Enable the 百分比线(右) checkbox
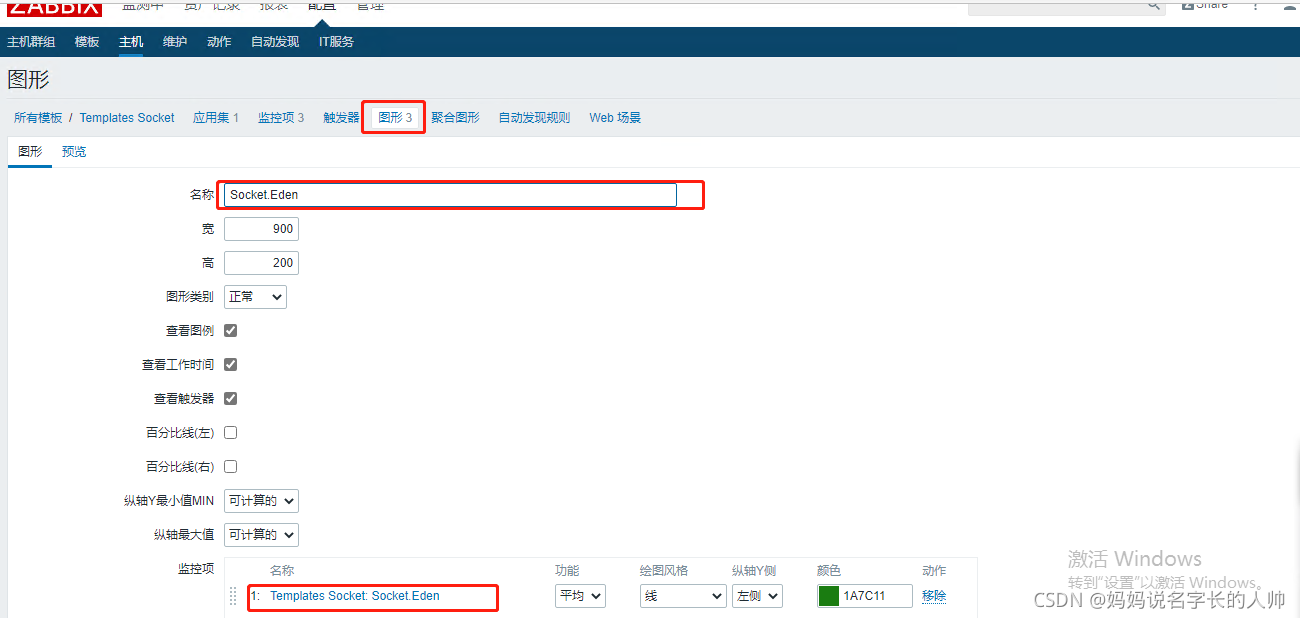Image resolution: width=1300 pixels, height=618 pixels. pos(231,467)
